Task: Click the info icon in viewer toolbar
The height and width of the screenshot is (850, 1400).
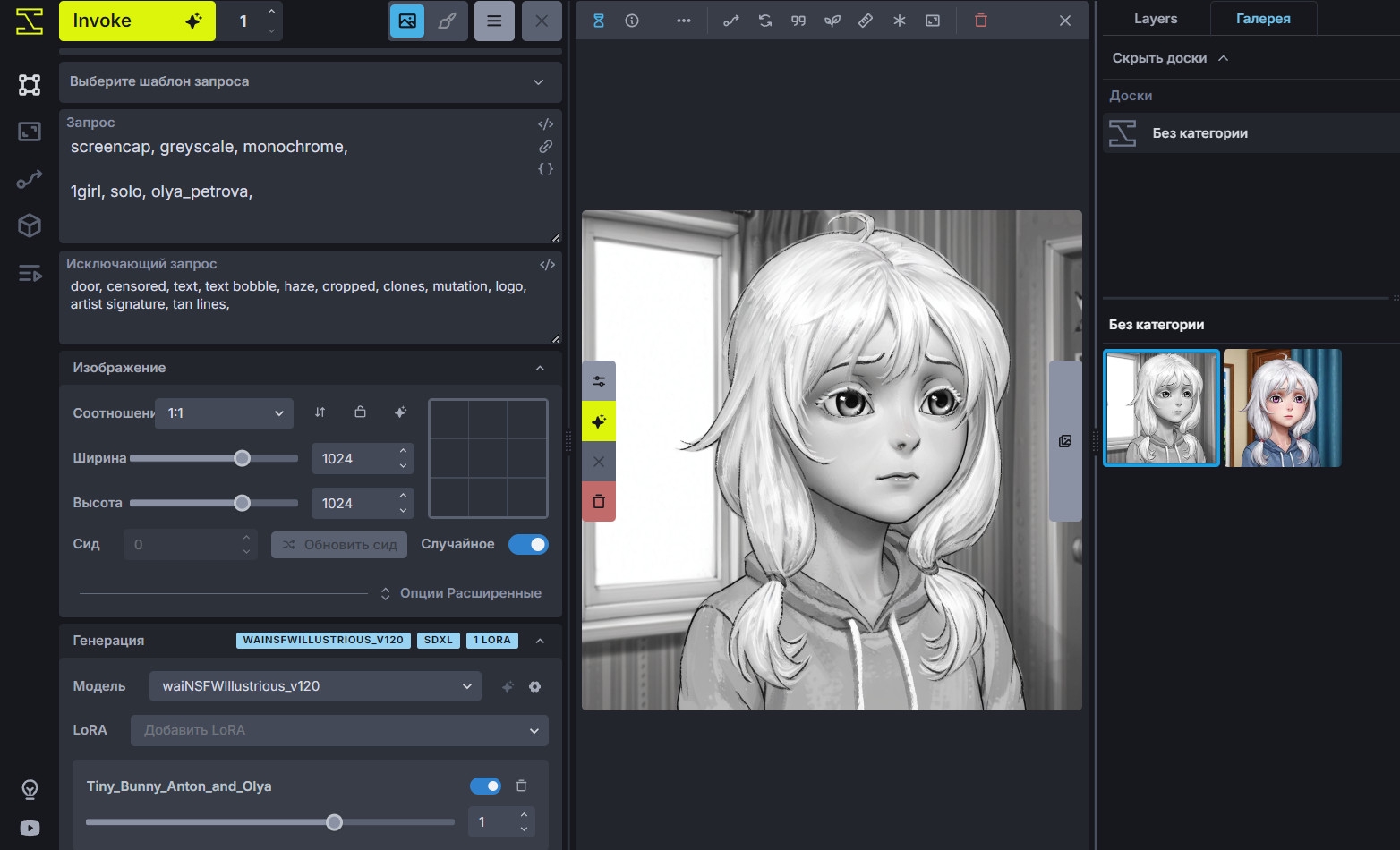Action: [x=632, y=21]
